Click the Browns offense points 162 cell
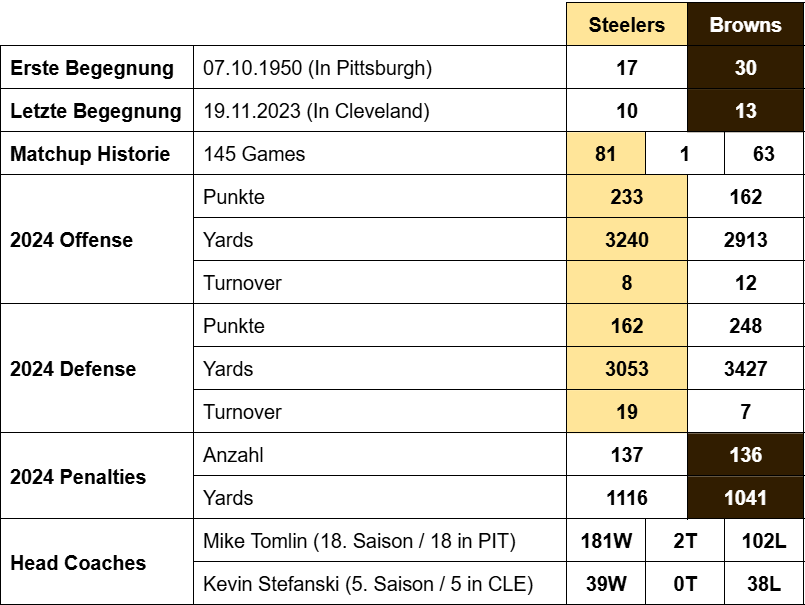Viewport: 805px width, 605px height. [746, 197]
